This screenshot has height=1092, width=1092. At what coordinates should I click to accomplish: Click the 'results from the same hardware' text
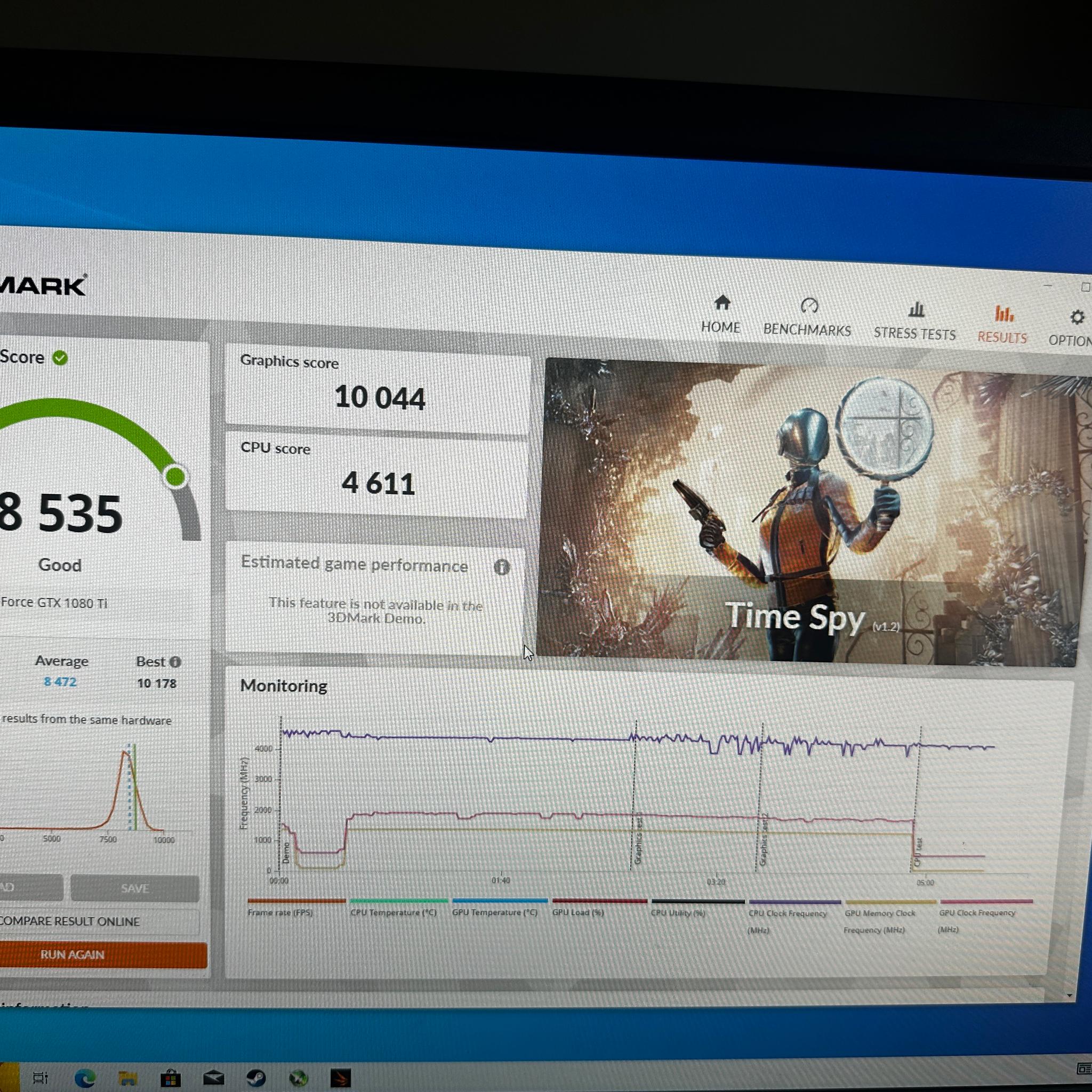coord(86,719)
